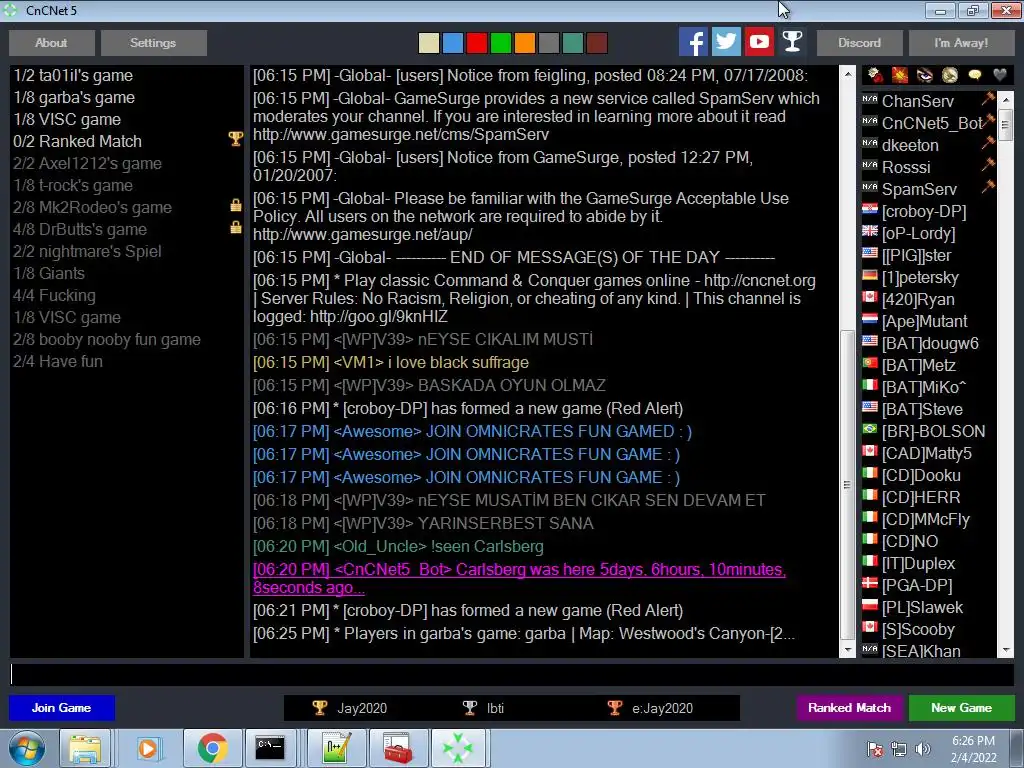Select 0/2 Ranked Match entry

[127, 142]
